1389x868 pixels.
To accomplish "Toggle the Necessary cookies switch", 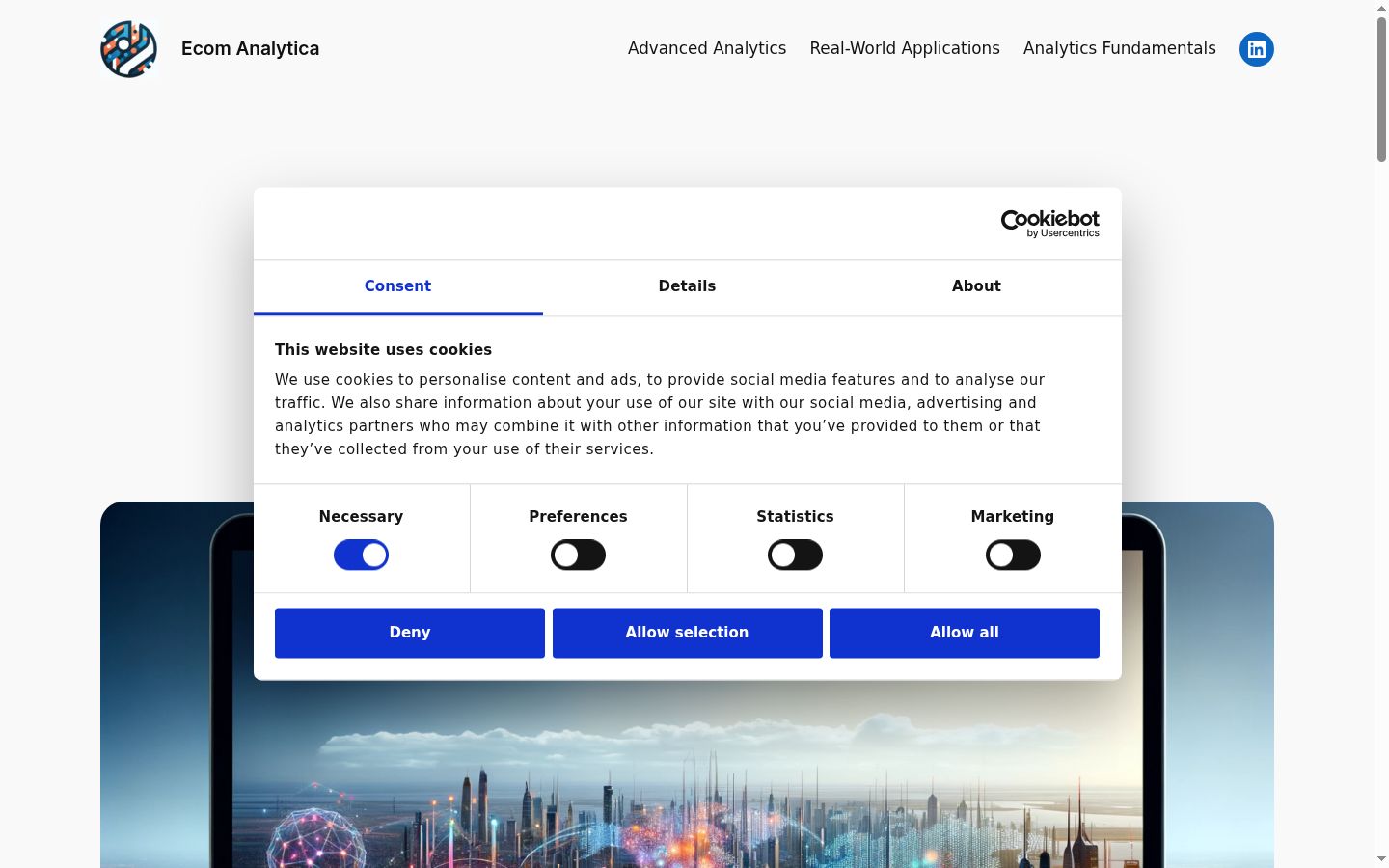I will (361, 556).
